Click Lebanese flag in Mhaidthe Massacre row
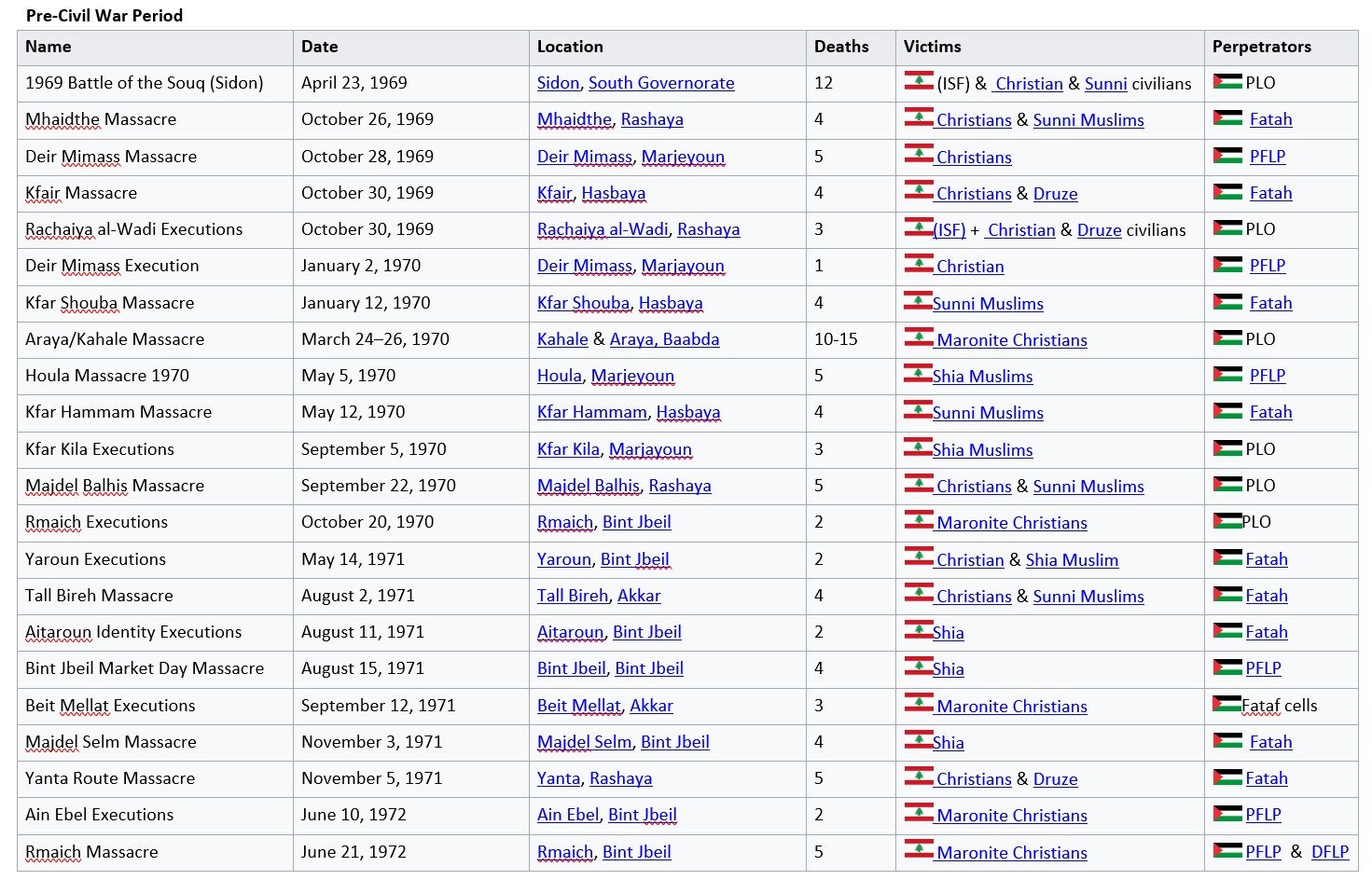This screenshot has height=880, width=1372. pos(919,117)
